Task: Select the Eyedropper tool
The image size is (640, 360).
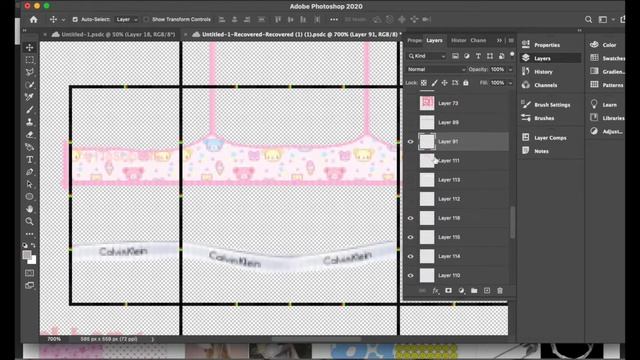Action: coord(29,97)
